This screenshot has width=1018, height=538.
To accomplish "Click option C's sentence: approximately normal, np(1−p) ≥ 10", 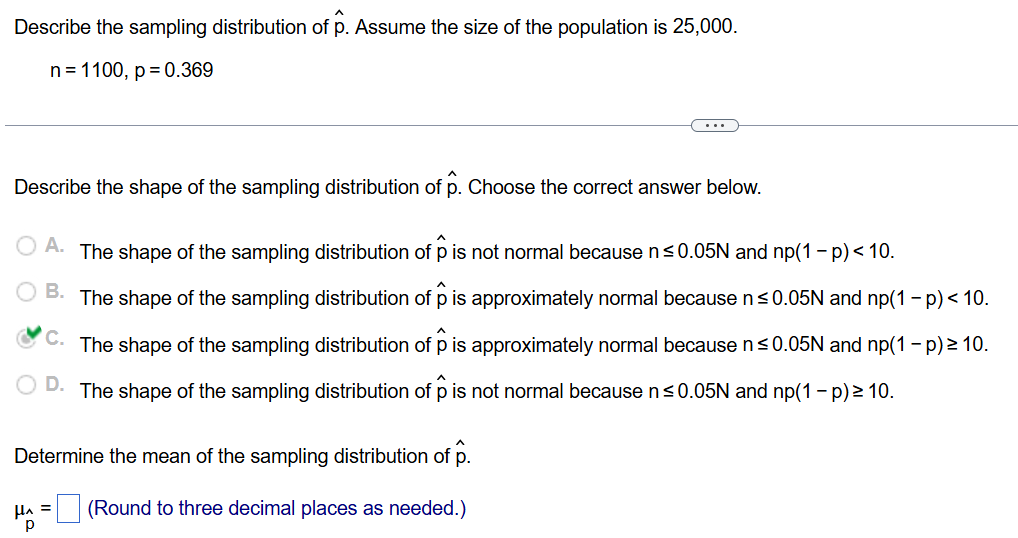I will point(534,345).
